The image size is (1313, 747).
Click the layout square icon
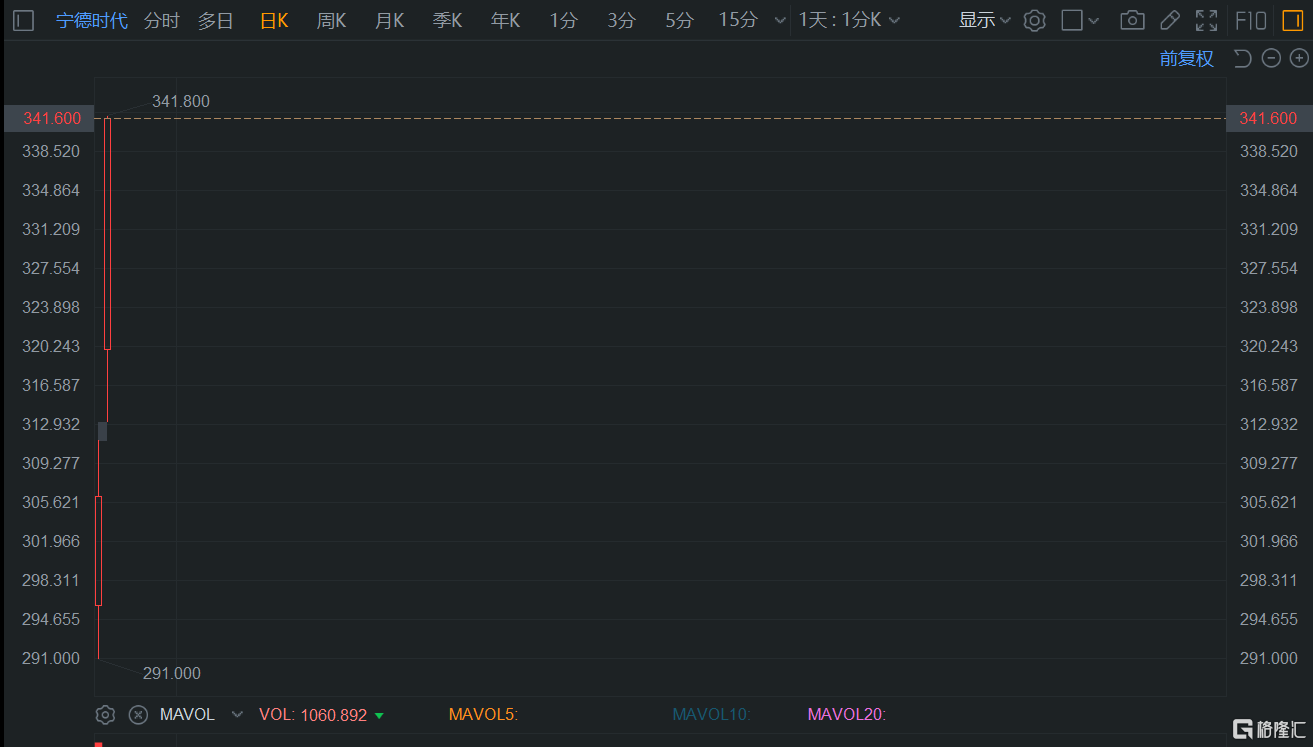(1072, 20)
